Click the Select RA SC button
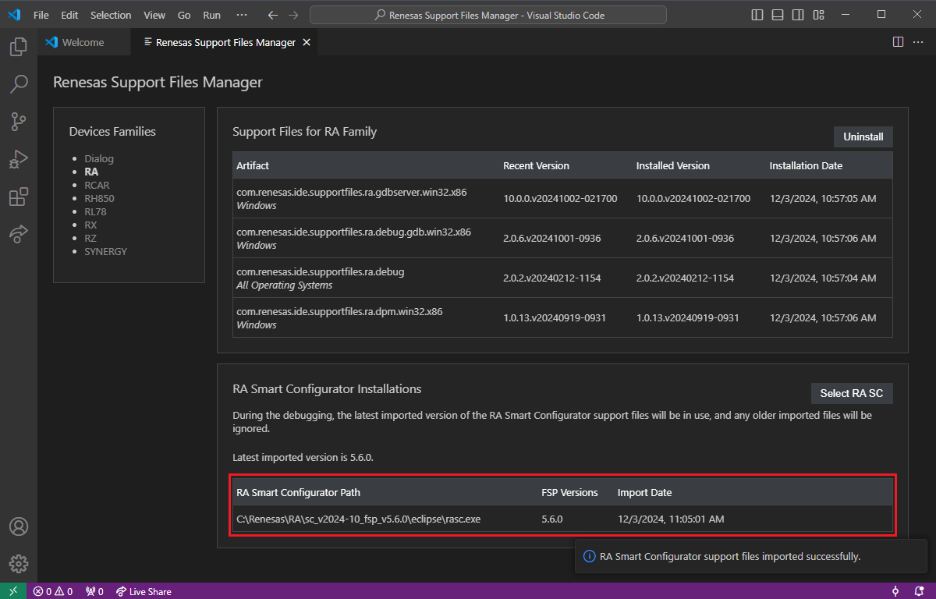This screenshot has width=936, height=599. tap(851, 393)
